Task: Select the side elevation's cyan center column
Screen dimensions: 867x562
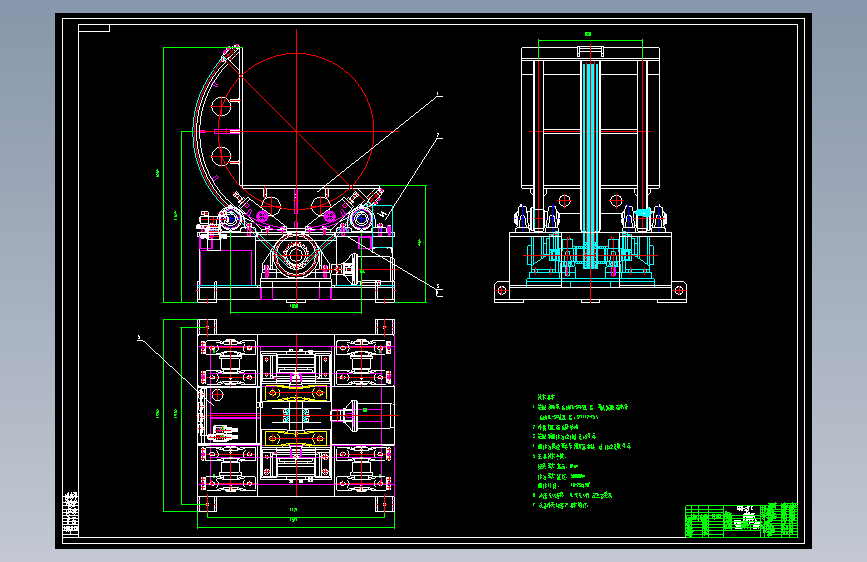Action: click(x=590, y=165)
